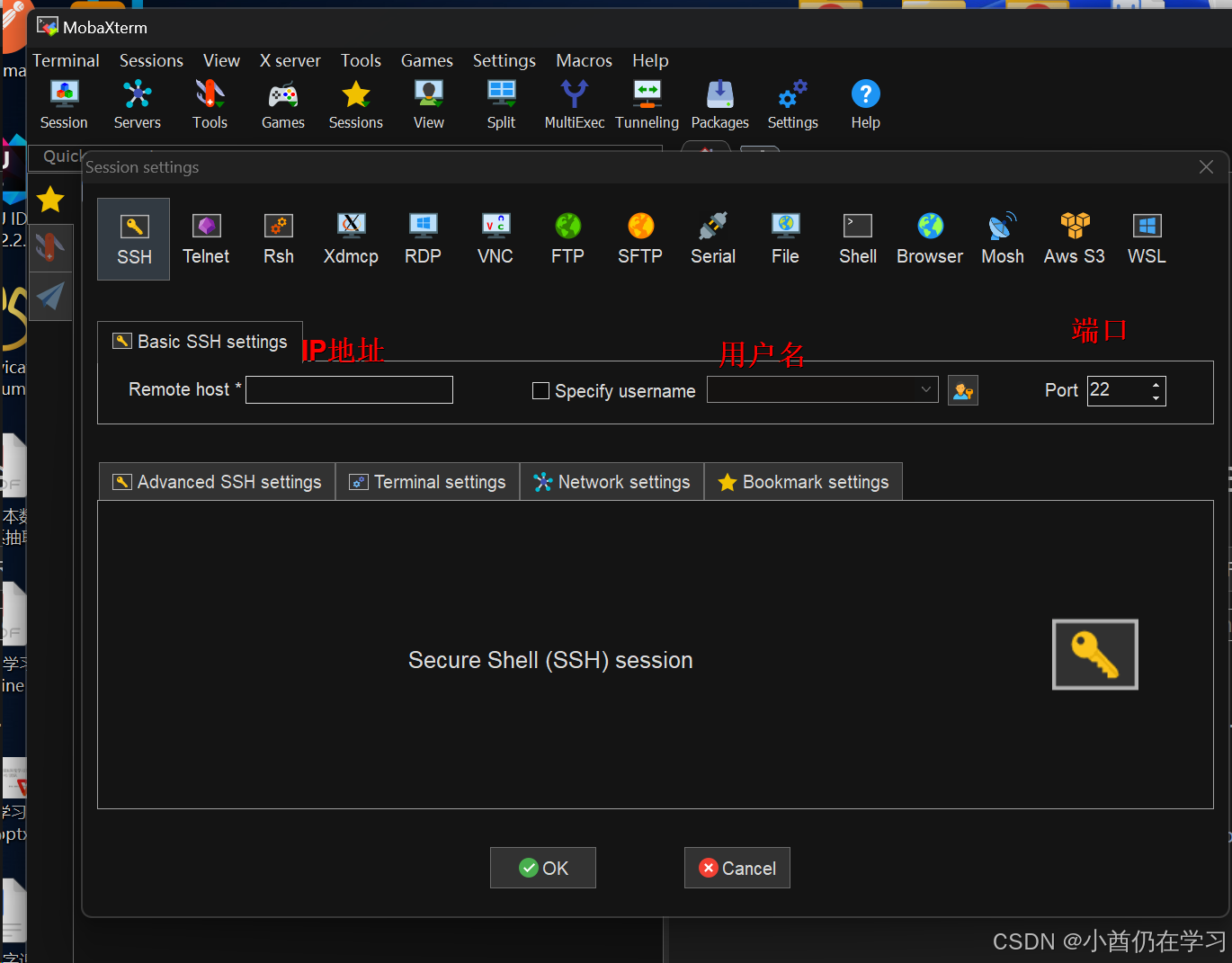Activate the MultiExec toolbar icon

coord(574,104)
